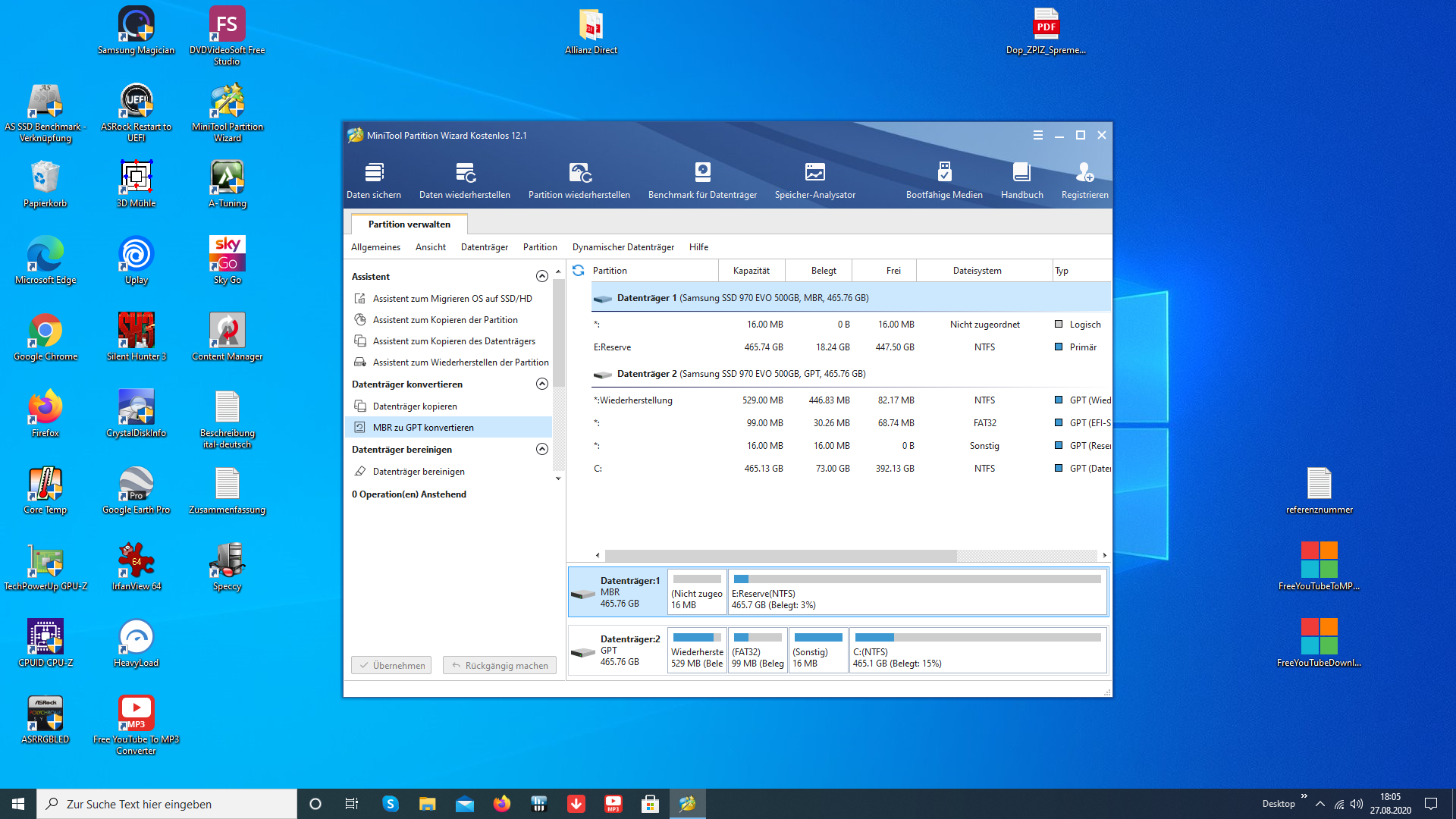Open CPUID CPU-Z desktop icon
Image resolution: width=1456 pixels, height=819 pixels.
(45, 644)
